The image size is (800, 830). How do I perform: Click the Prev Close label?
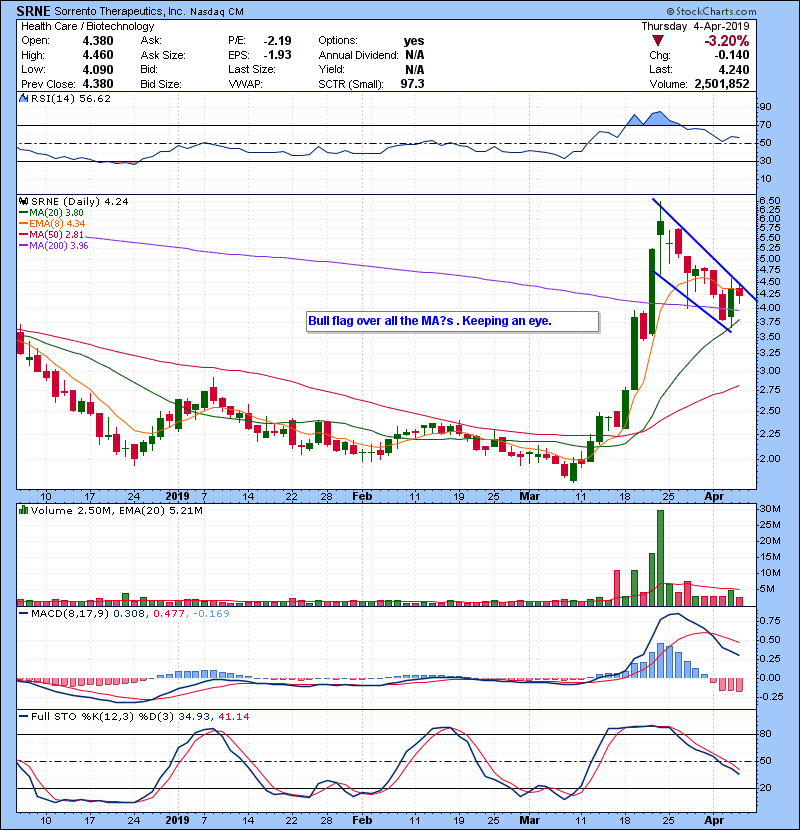pos(48,84)
